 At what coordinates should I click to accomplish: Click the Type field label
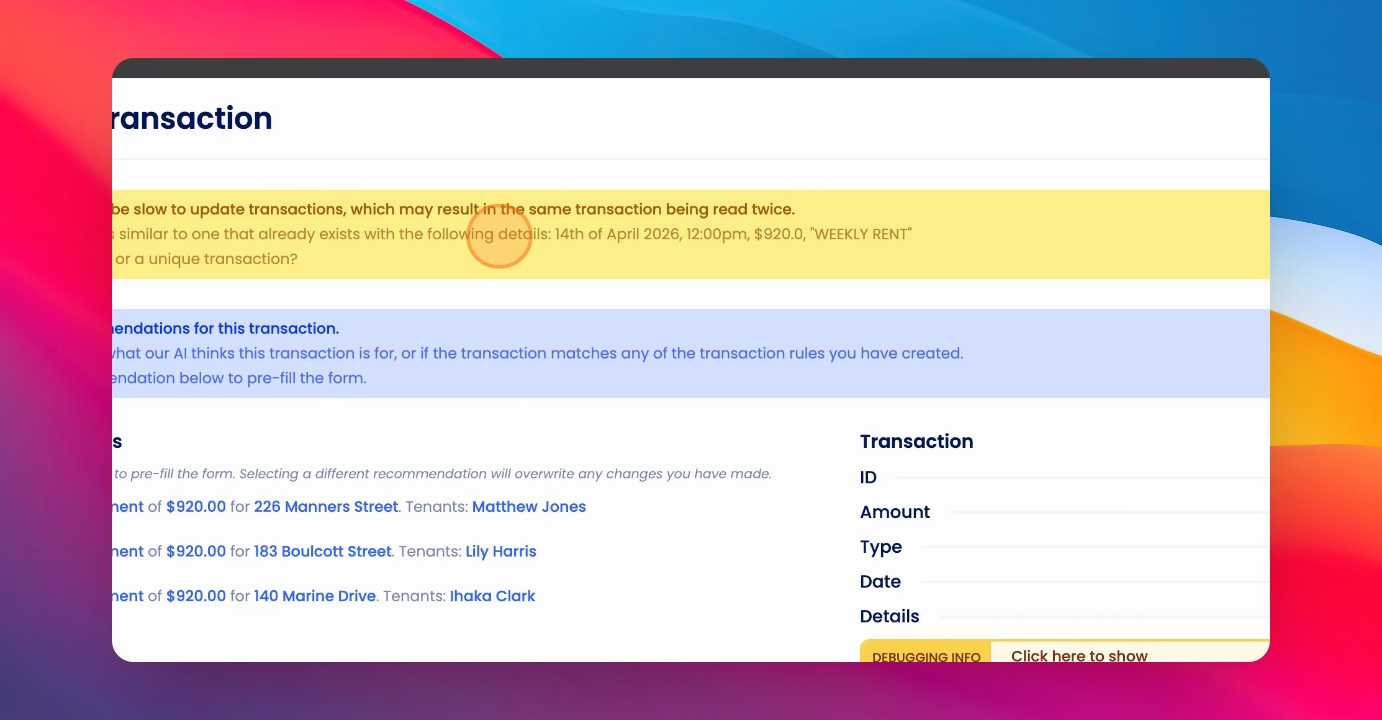pos(881,547)
